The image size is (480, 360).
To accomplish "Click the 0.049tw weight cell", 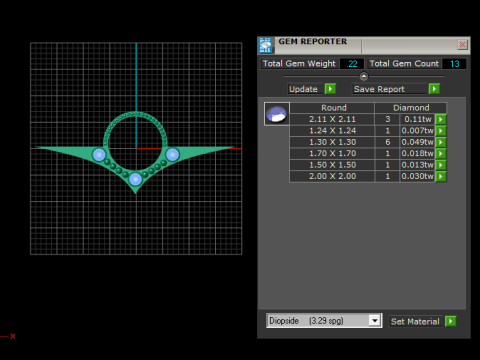I will click(417, 142).
